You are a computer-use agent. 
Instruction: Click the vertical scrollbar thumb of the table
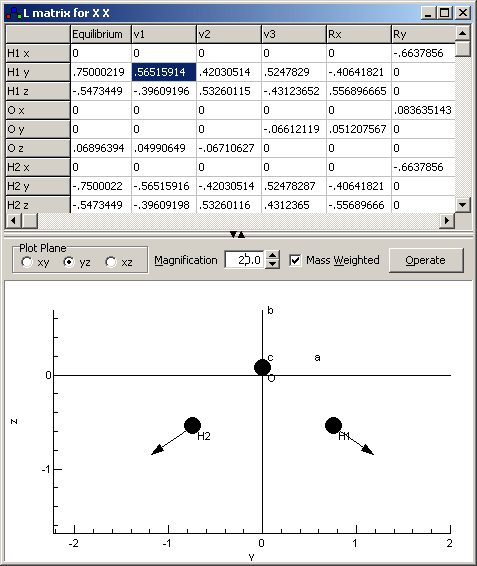click(x=463, y=49)
